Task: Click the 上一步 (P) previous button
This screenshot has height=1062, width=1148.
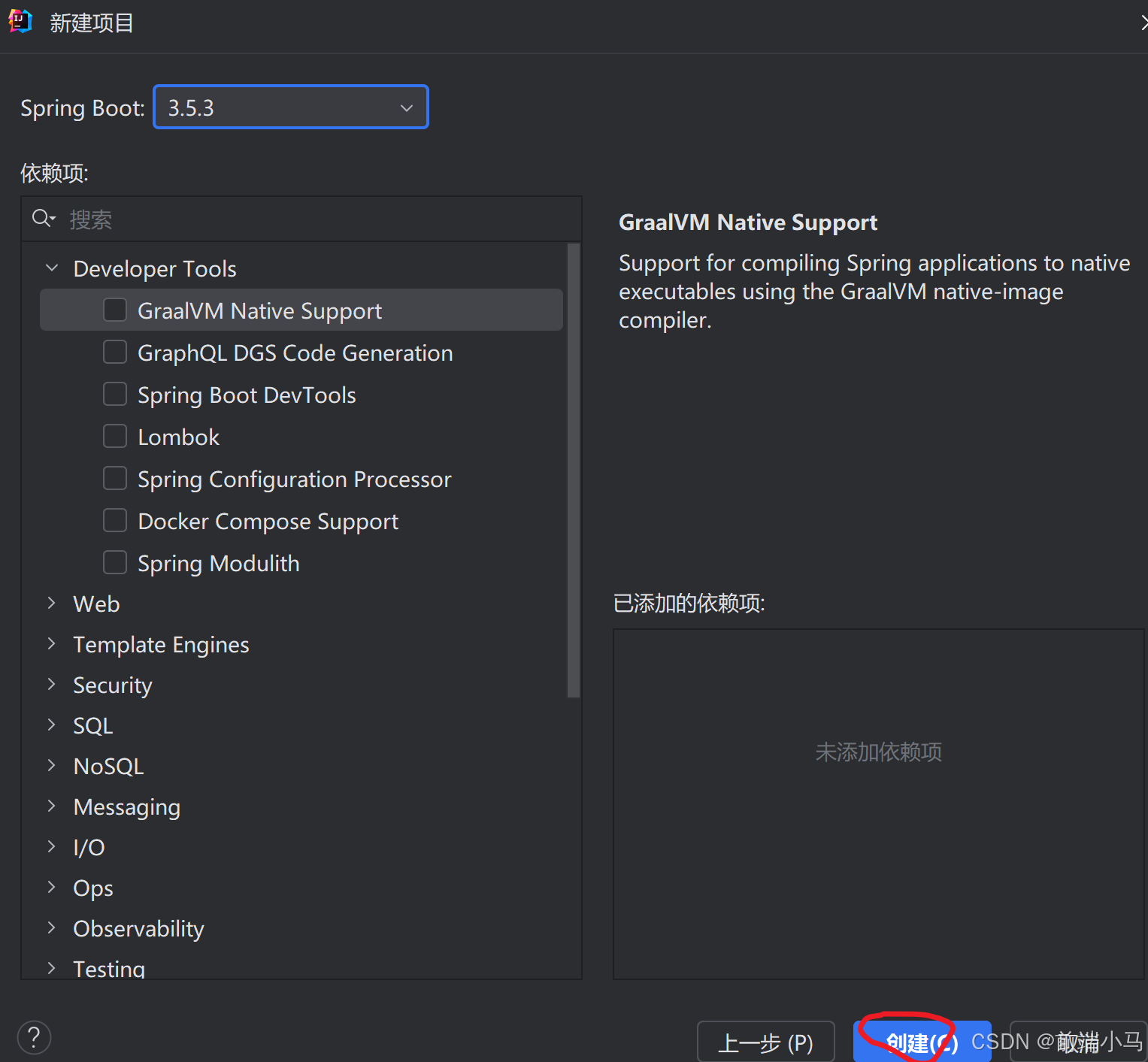Action: point(766,1042)
